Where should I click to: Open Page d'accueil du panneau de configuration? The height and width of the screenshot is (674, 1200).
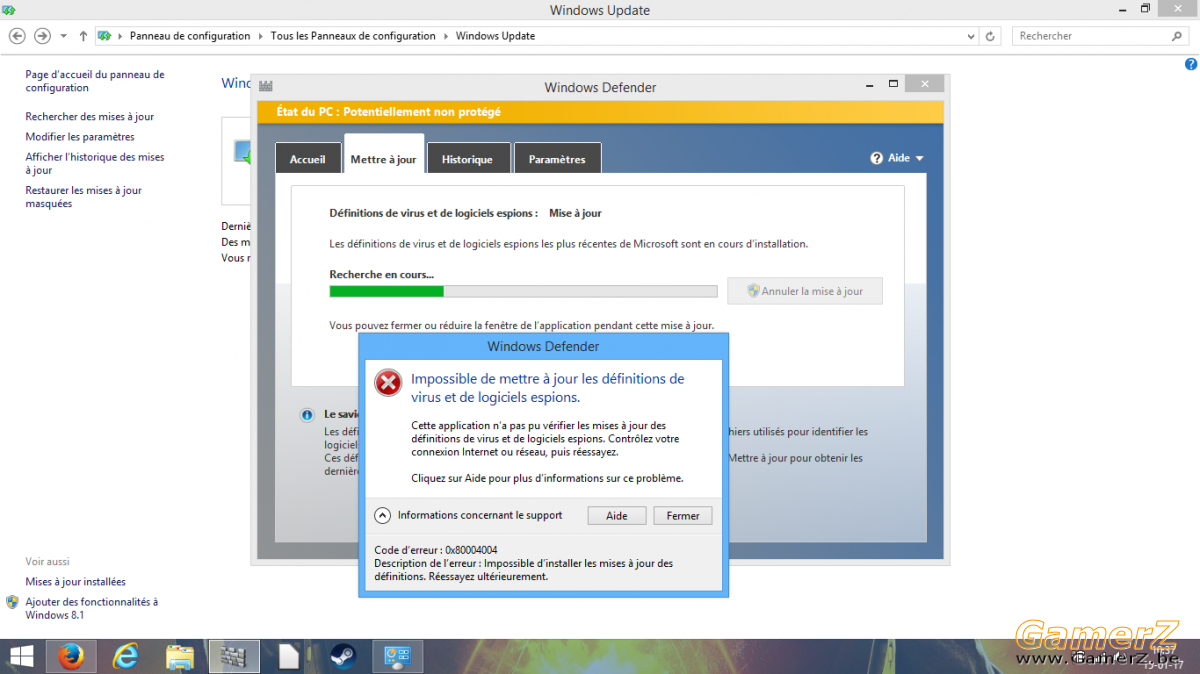[95, 81]
